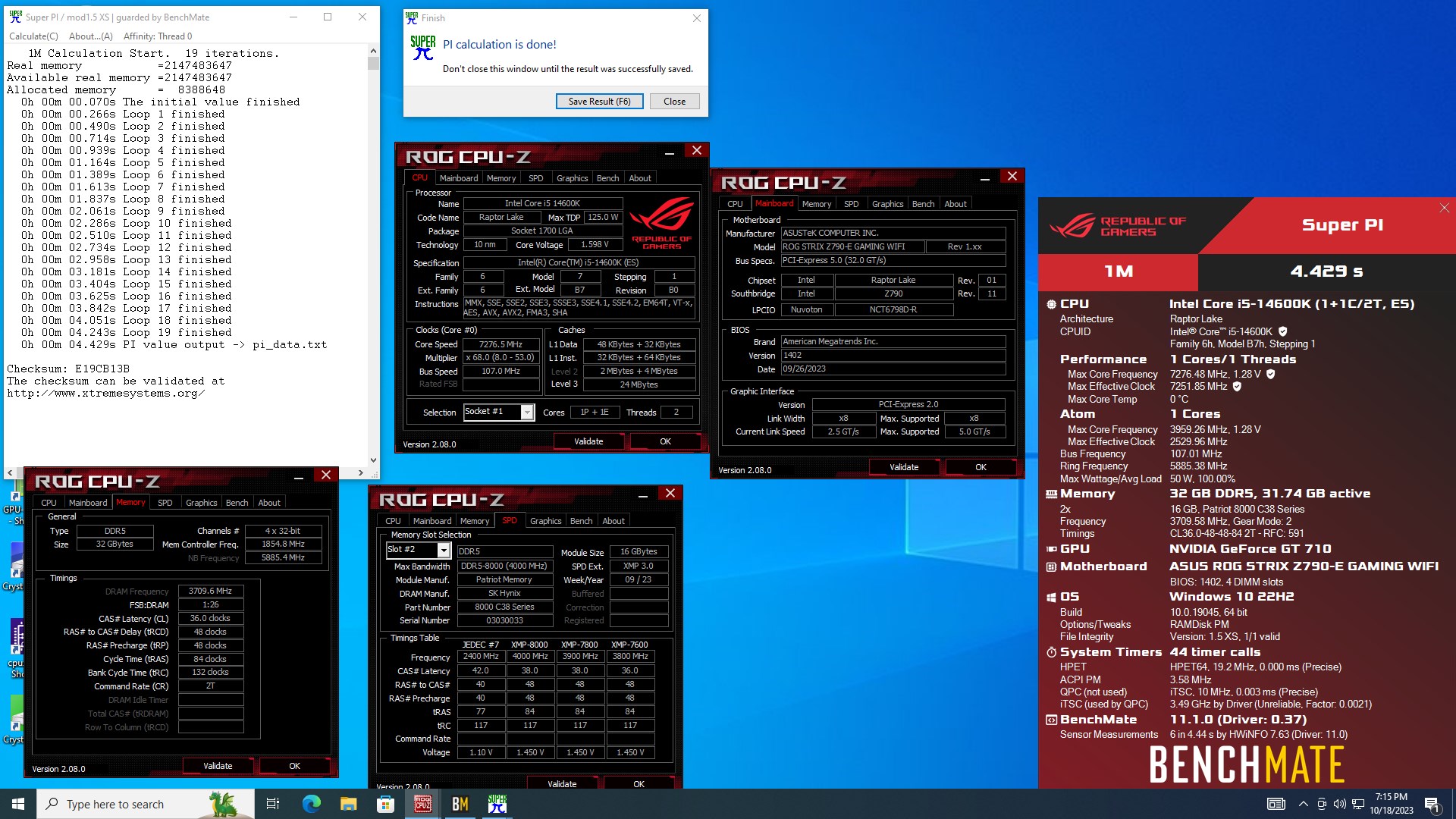1456x819 pixels.
Task: Click OK in the Mainboard window
Action: click(x=981, y=467)
